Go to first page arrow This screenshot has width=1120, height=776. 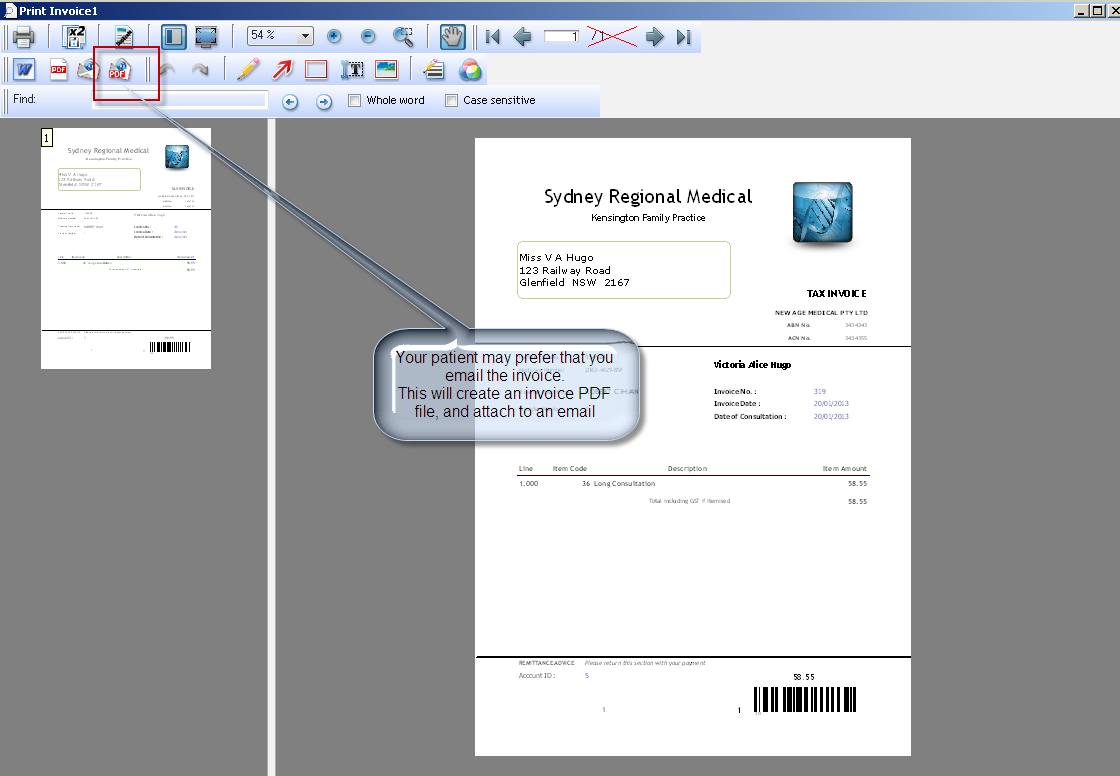[492, 36]
